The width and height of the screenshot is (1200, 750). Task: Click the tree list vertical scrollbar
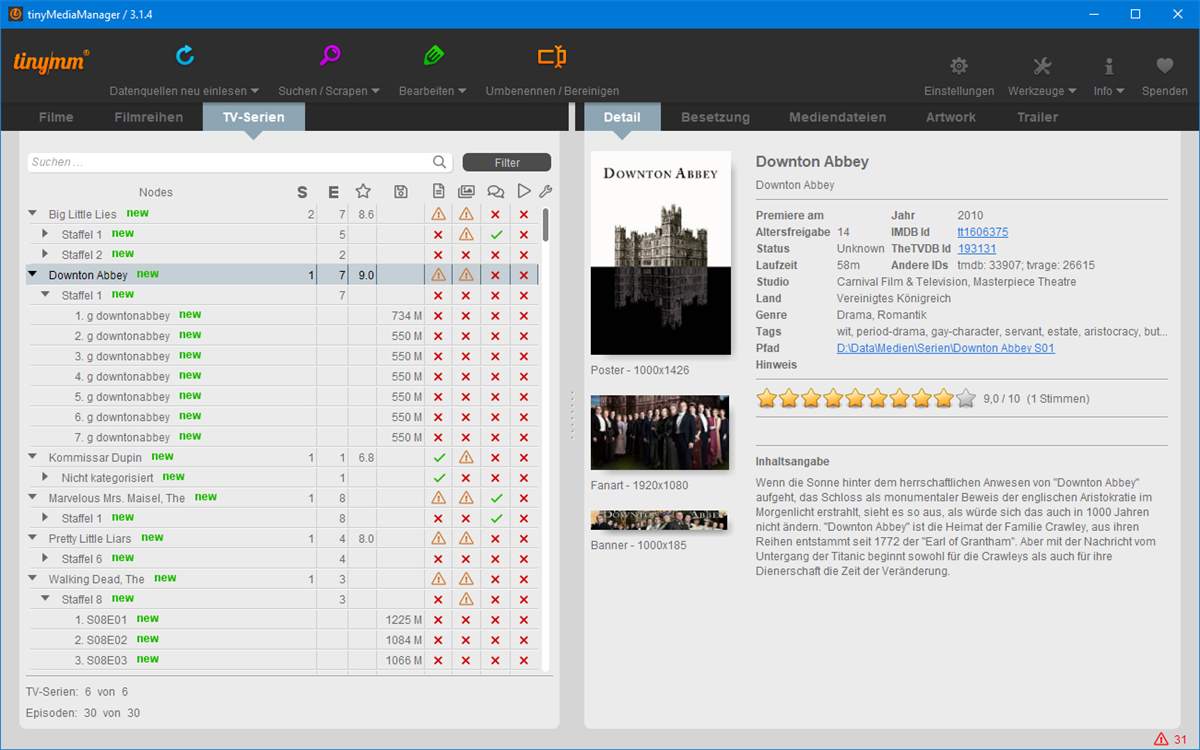[545, 224]
